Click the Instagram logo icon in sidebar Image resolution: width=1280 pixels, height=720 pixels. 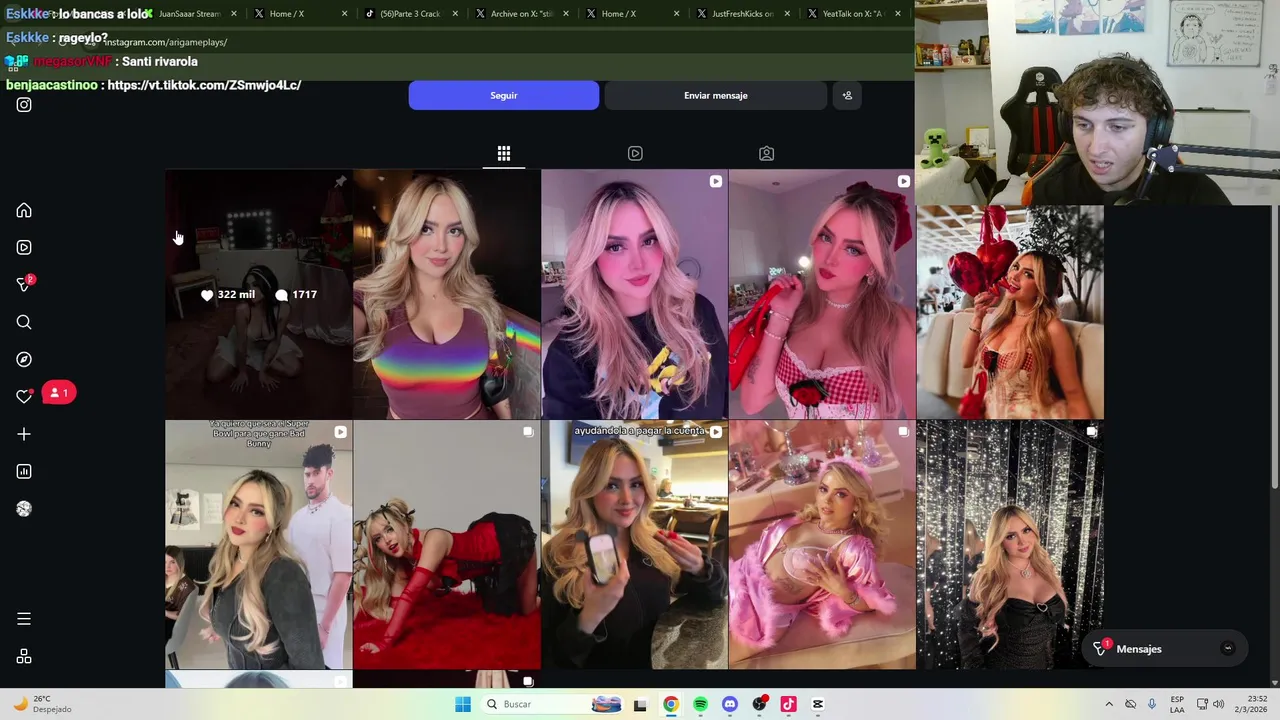click(24, 105)
